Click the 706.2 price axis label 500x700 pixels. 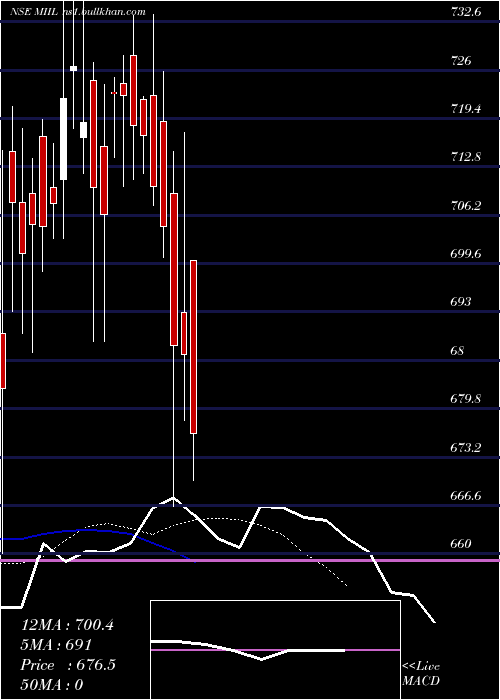[466, 206]
